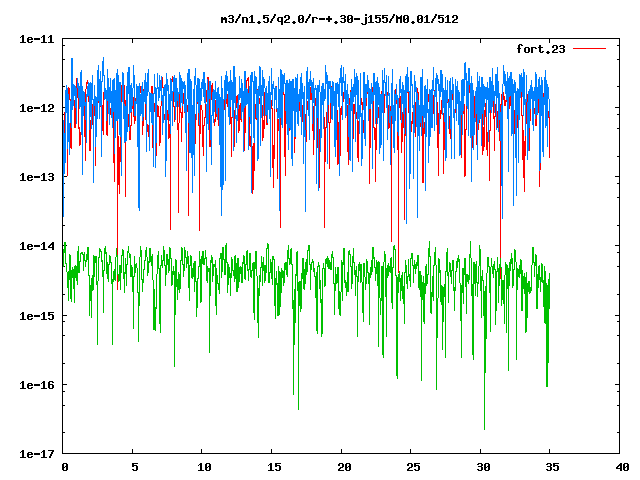640x480 pixels.
Task: Click the x-axis label 5
Action: coord(134,467)
